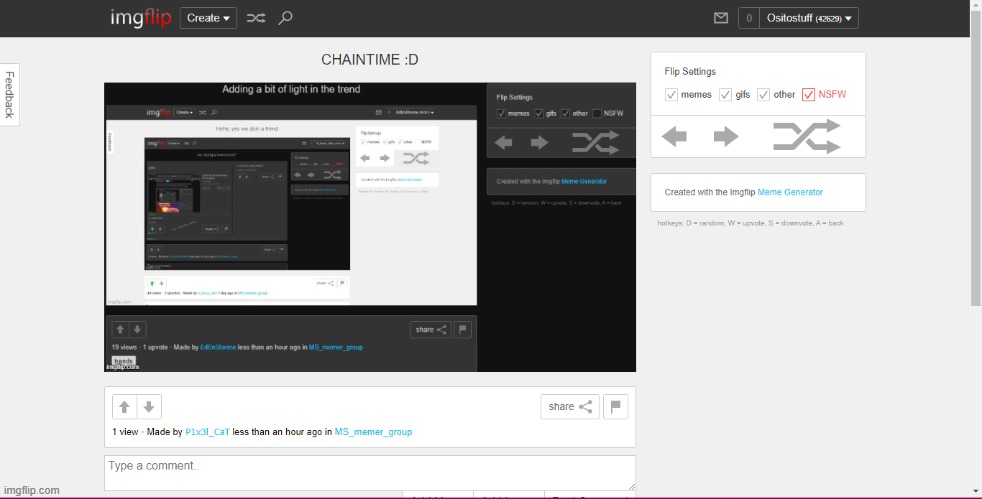Click the vertical page scrollbar
This screenshot has height=499, width=982.
(976, 157)
